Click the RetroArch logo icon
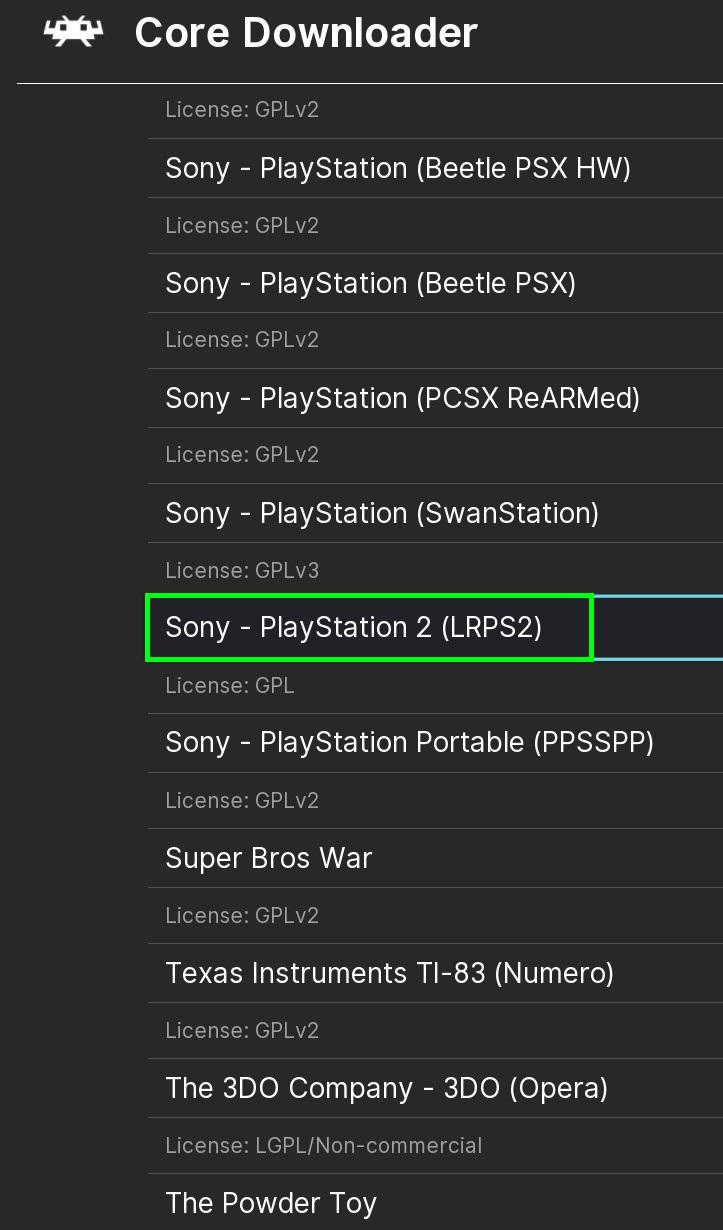723x1230 pixels. [73, 33]
